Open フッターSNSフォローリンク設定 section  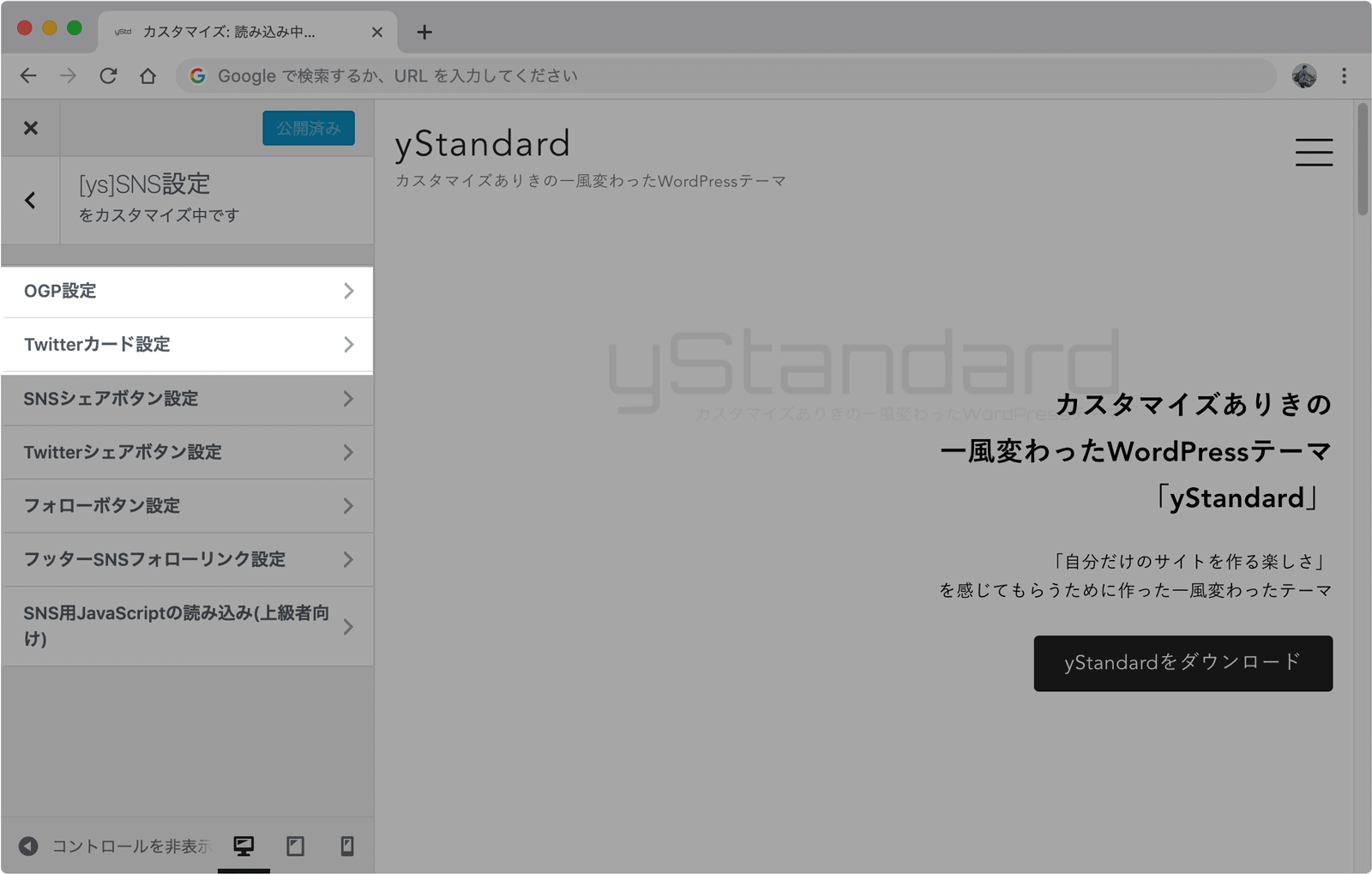click(187, 559)
